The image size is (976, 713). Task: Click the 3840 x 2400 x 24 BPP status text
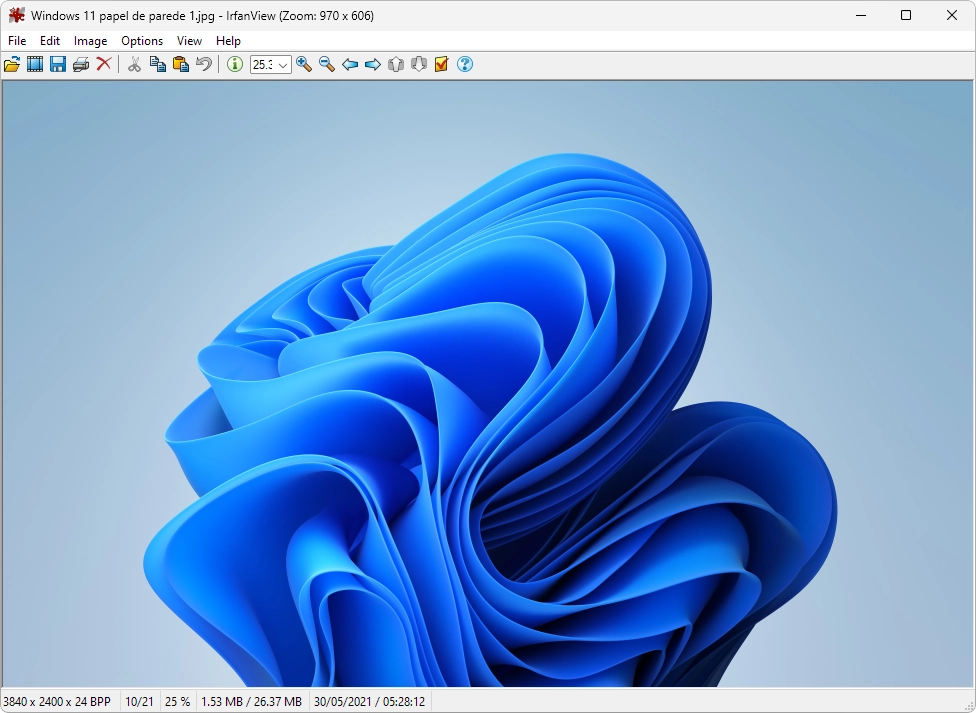pos(57,702)
